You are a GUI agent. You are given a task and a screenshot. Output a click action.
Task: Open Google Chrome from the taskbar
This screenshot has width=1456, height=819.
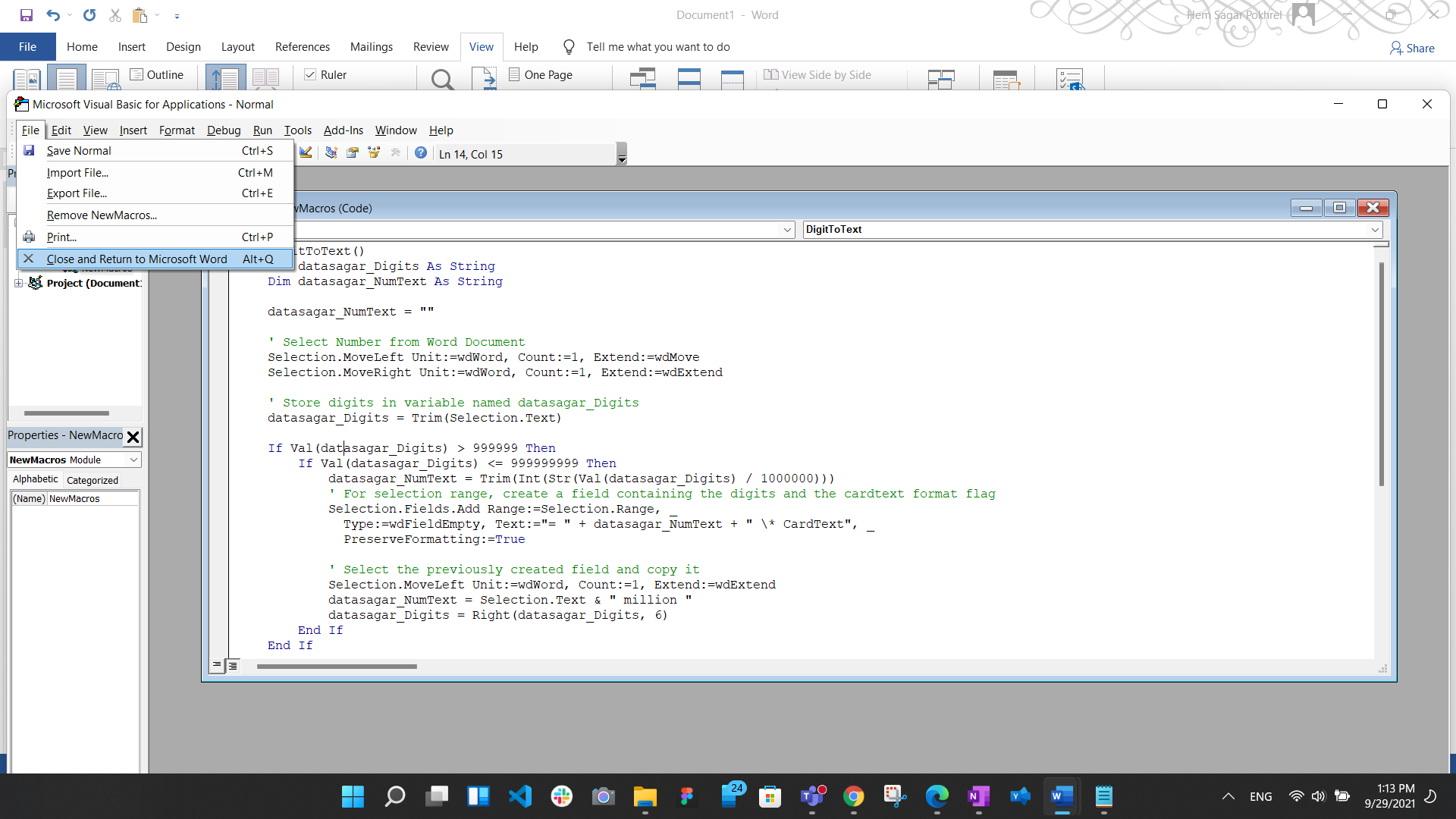[x=854, y=796]
